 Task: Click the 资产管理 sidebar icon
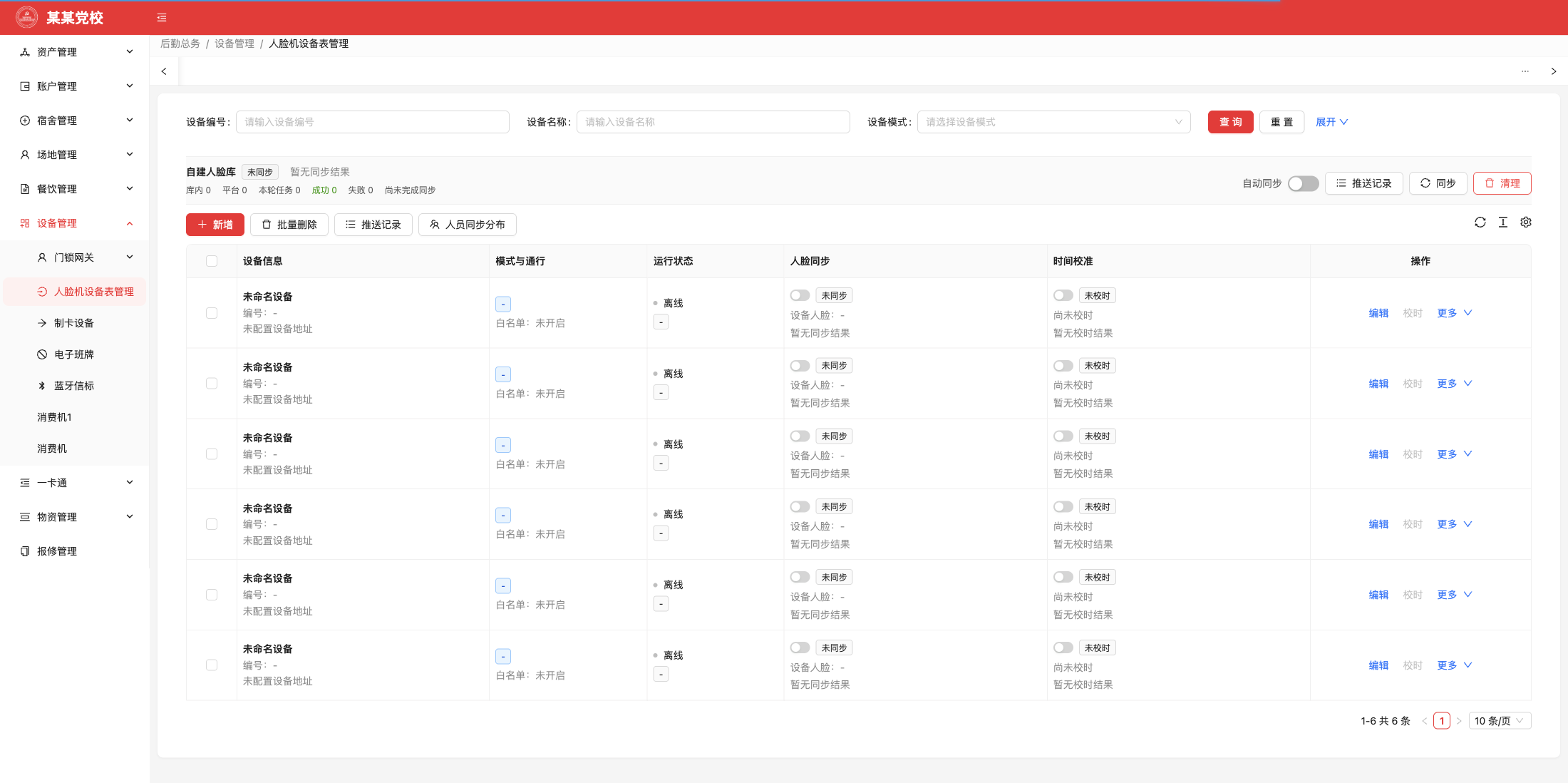25,52
